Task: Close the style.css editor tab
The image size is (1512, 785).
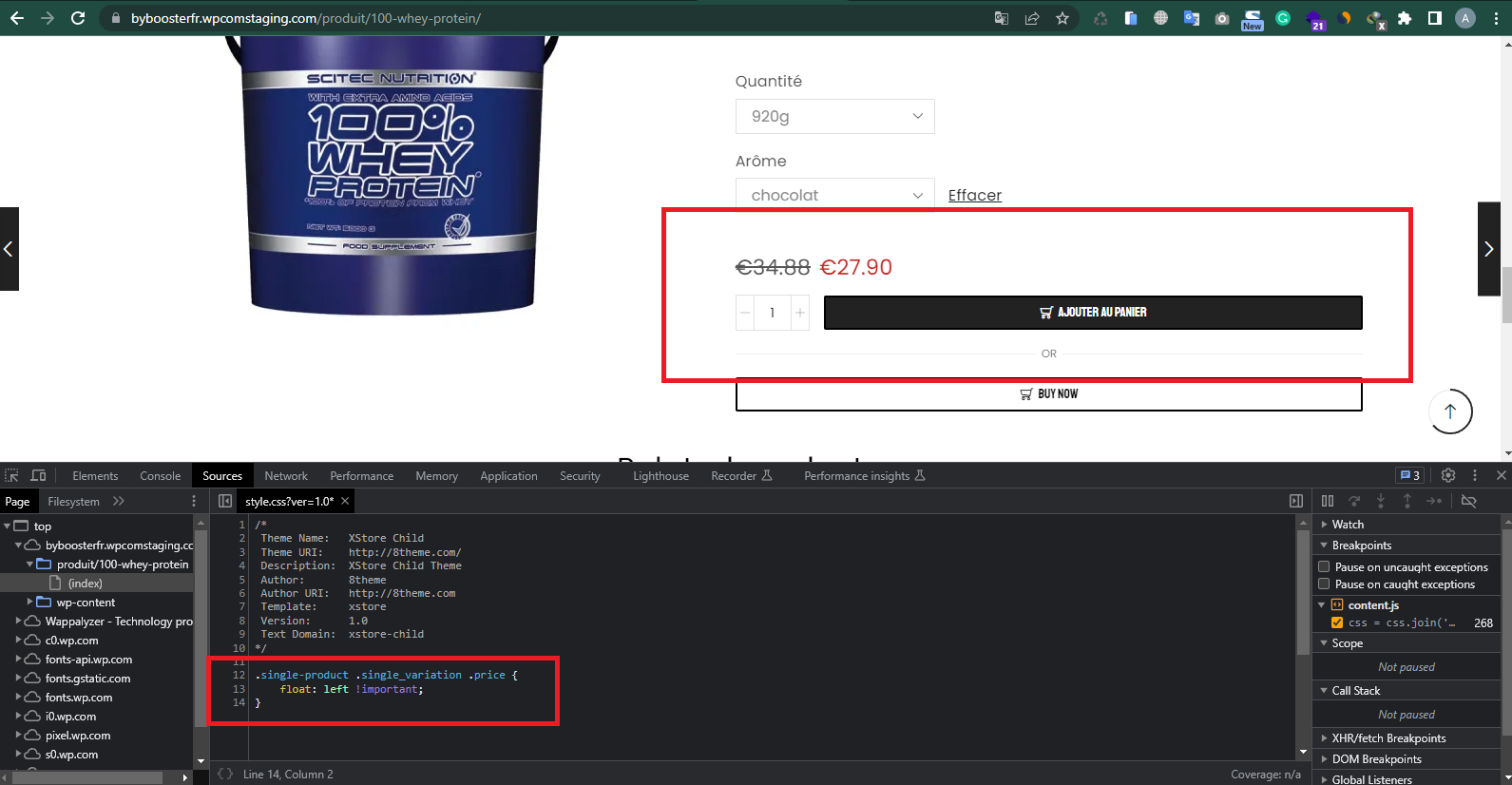Action: 345,501
